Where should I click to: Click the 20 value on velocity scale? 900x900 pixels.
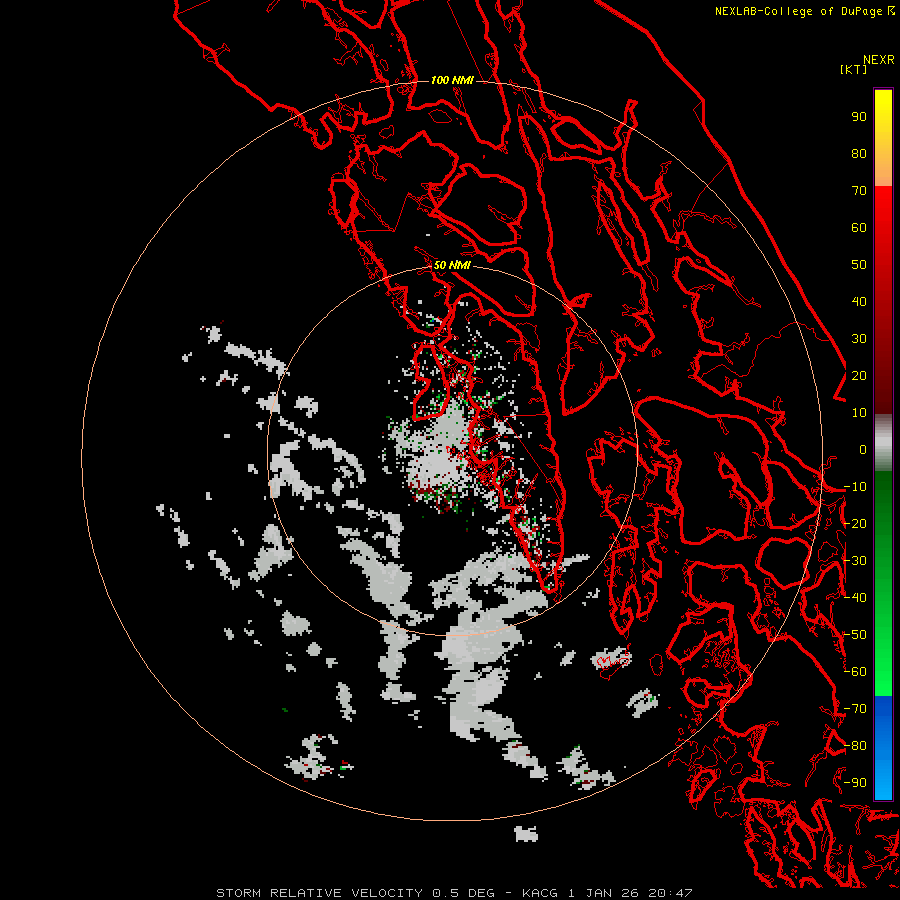[859, 376]
